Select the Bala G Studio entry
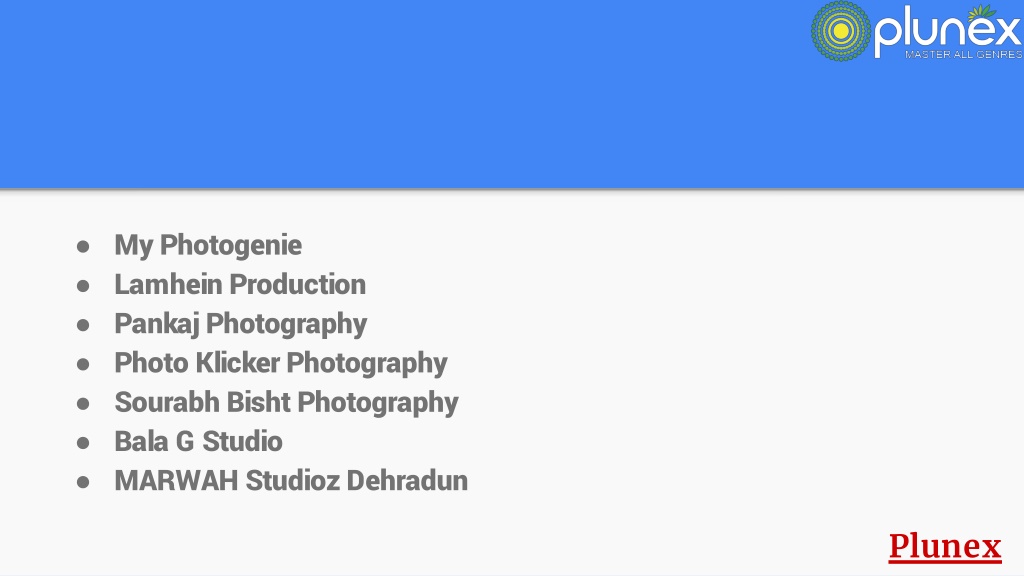The width and height of the screenshot is (1024, 576). (198, 441)
